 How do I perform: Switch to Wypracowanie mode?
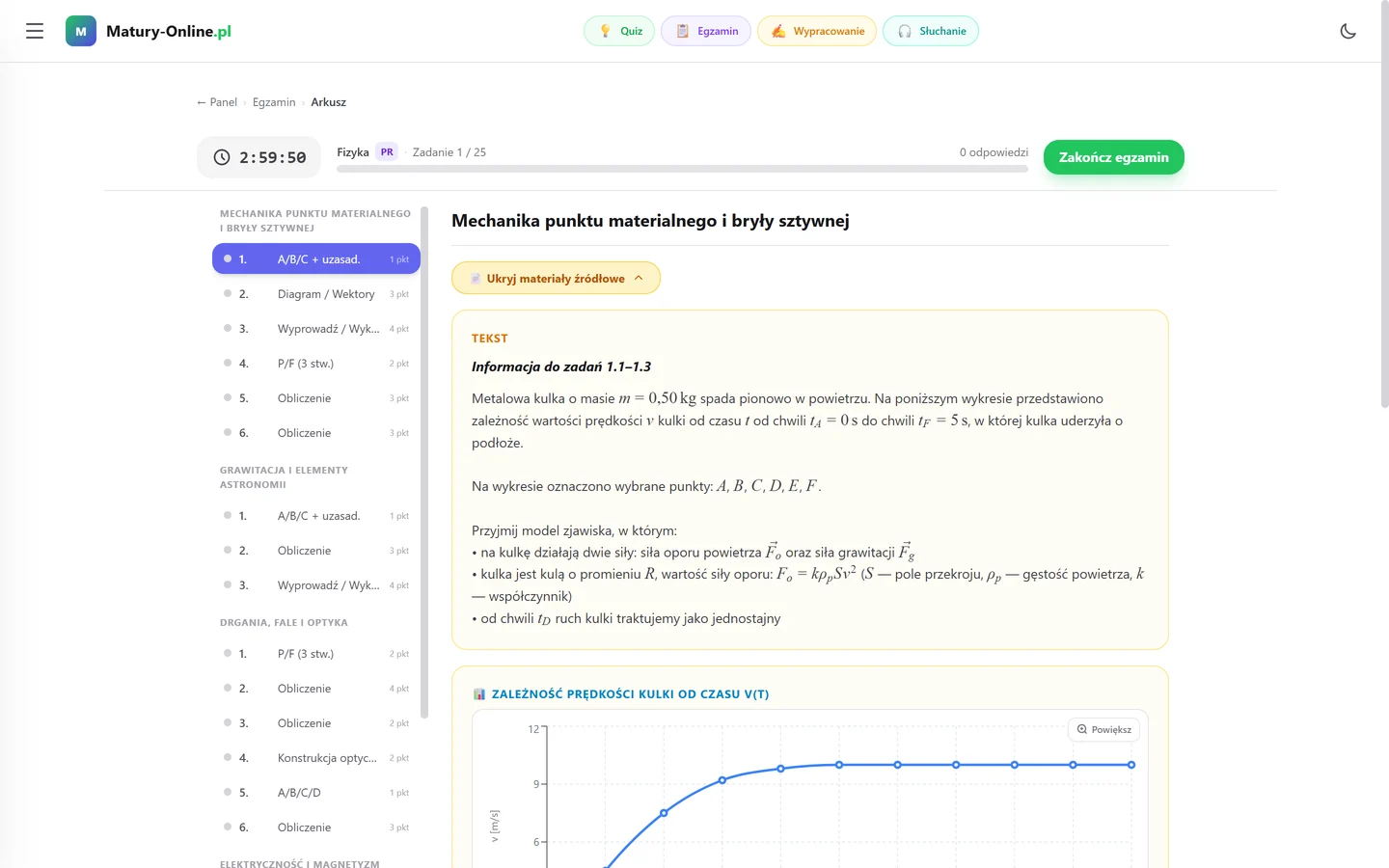pos(817,31)
